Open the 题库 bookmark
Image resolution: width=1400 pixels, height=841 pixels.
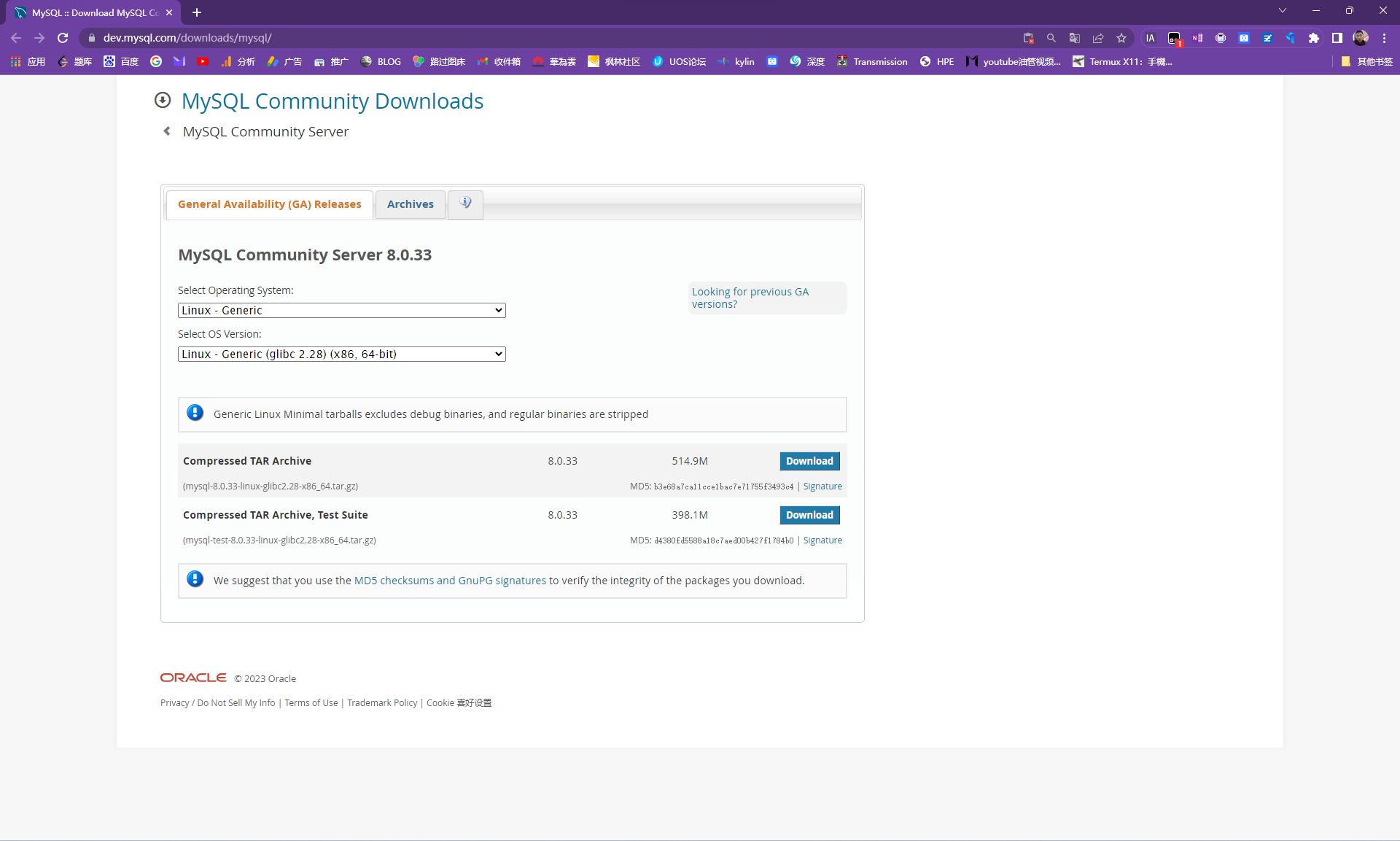pyautogui.click(x=74, y=61)
